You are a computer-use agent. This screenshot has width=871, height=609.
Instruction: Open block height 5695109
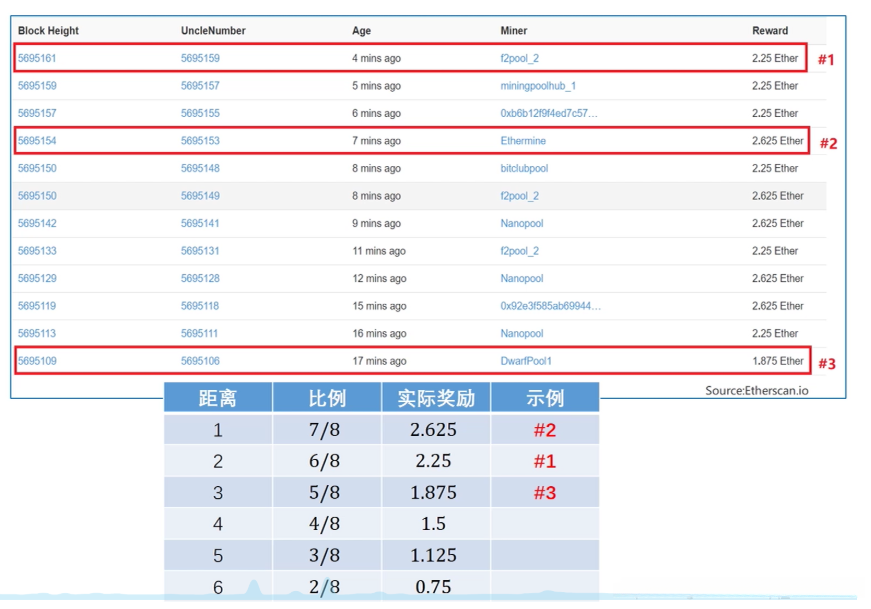[37, 361]
